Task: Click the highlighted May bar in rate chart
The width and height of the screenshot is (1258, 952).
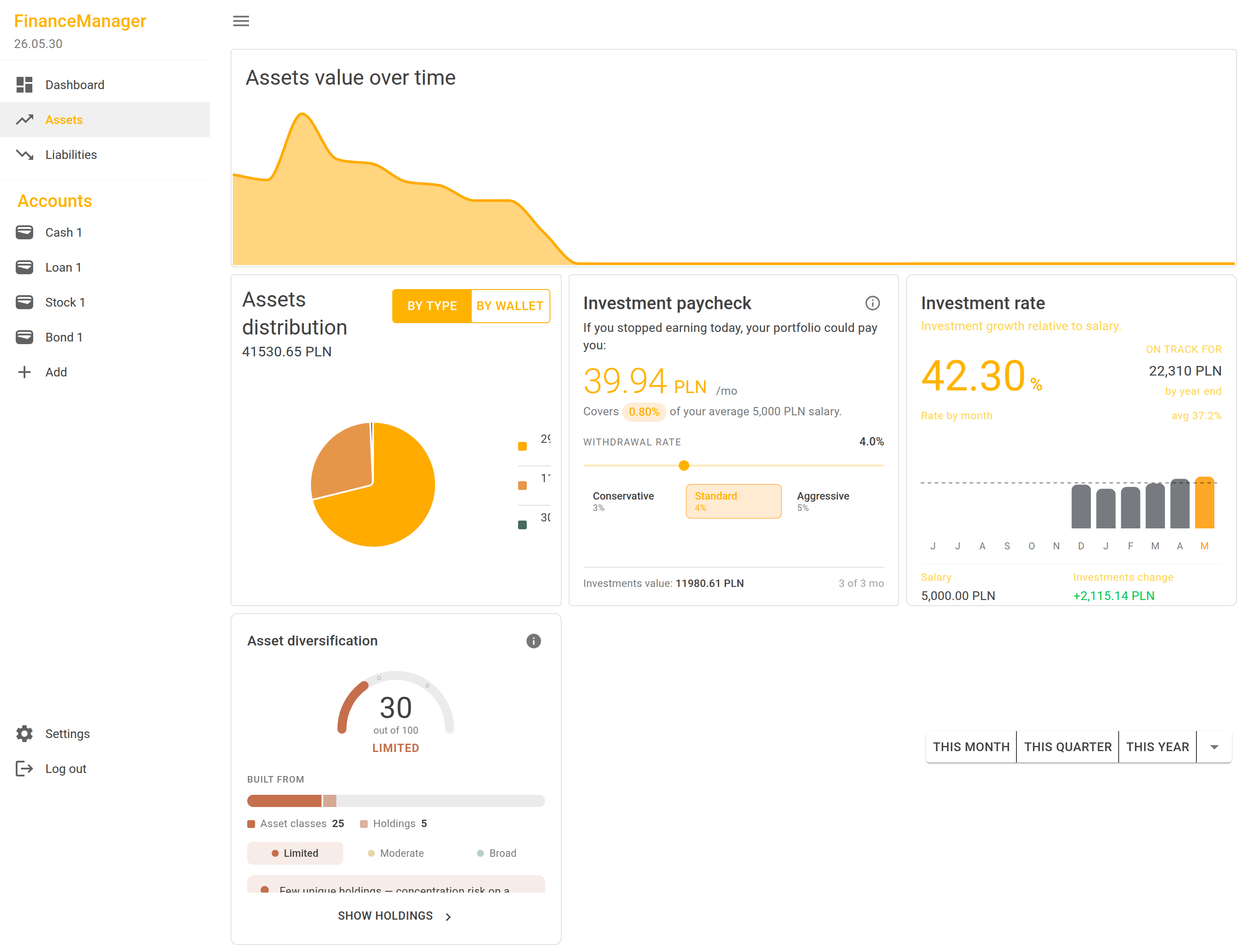Action: point(1205,503)
